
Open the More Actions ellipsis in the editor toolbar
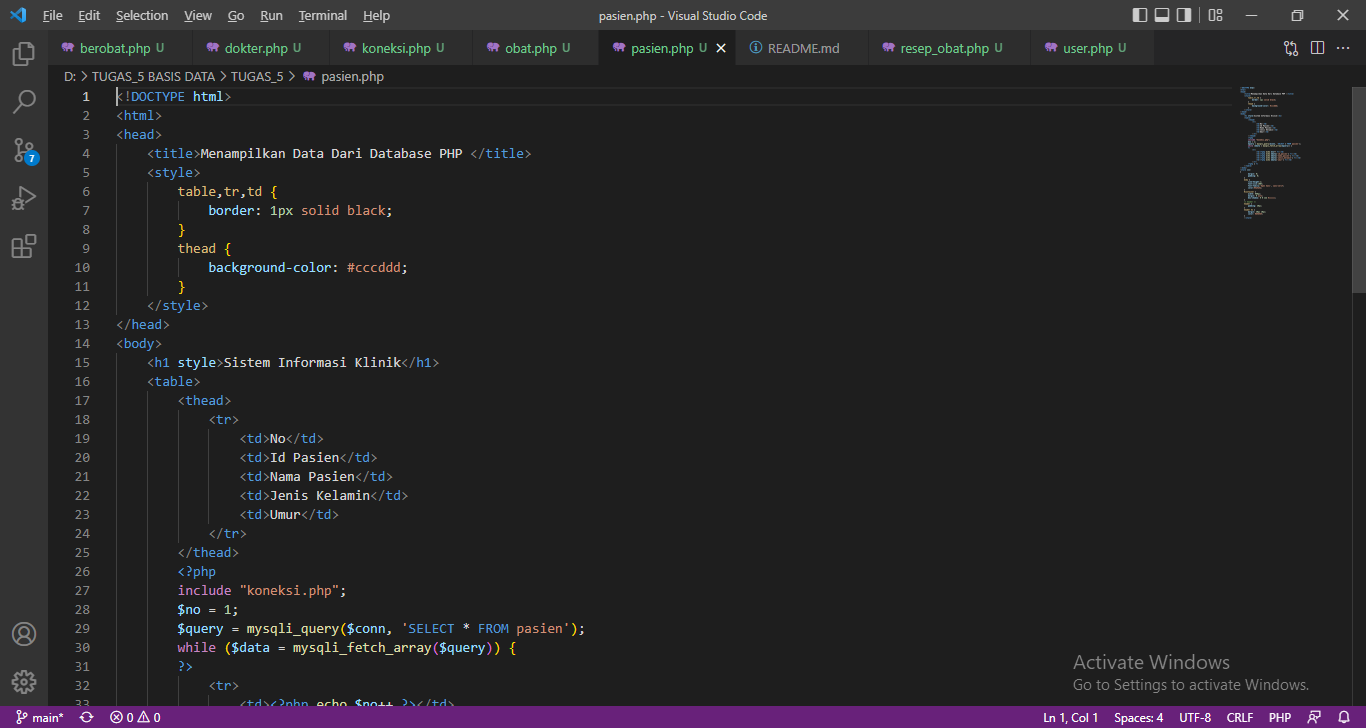(1343, 46)
